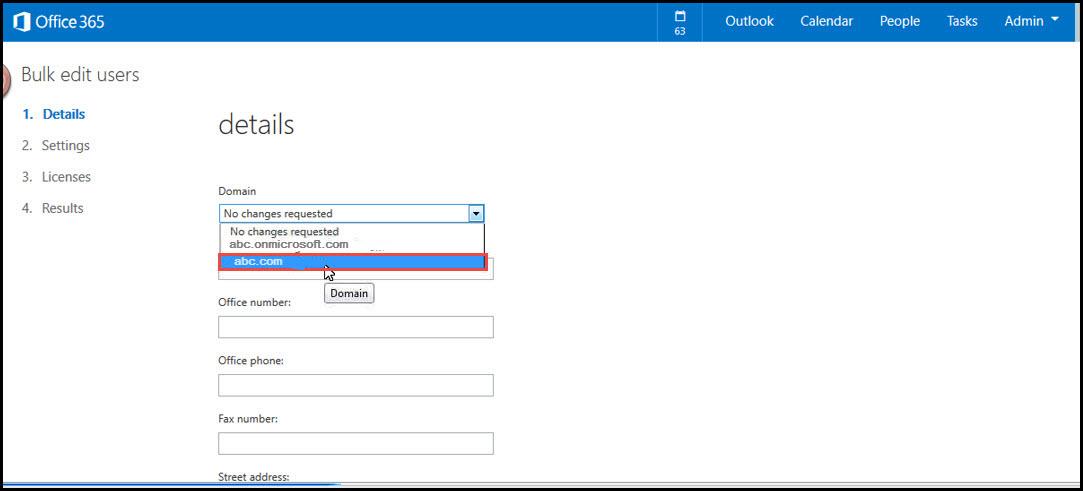The width and height of the screenshot is (1083, 491).
Task: Open the People page
Action: tap(899, 21)
